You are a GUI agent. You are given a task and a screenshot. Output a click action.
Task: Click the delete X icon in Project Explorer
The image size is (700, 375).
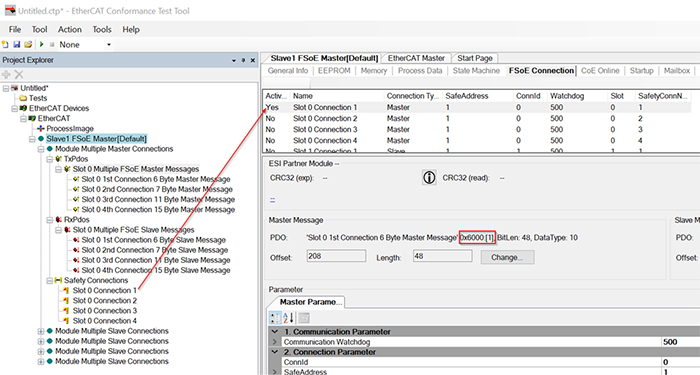tap(19, 75)
